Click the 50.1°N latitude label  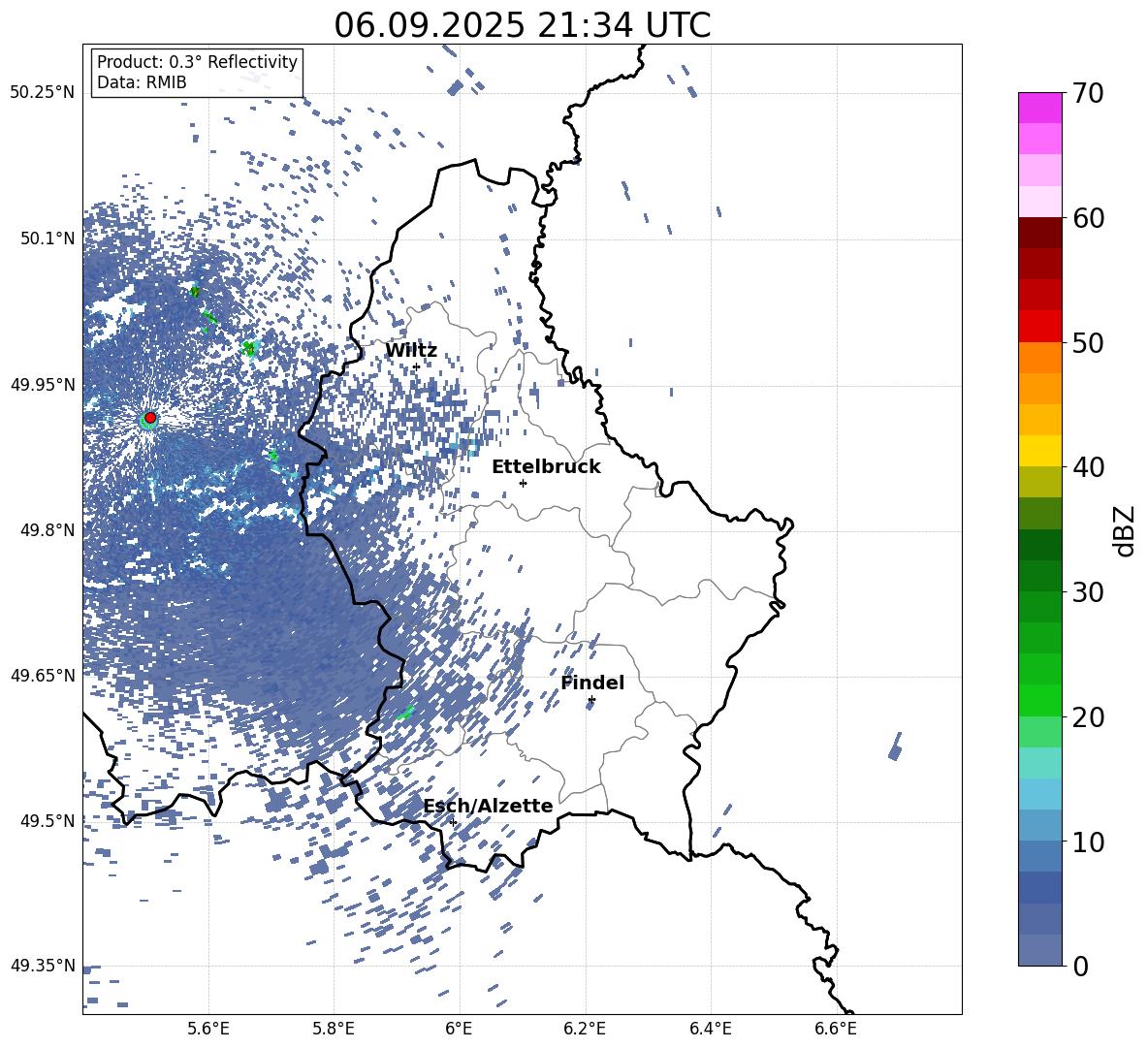pos(47,238)
